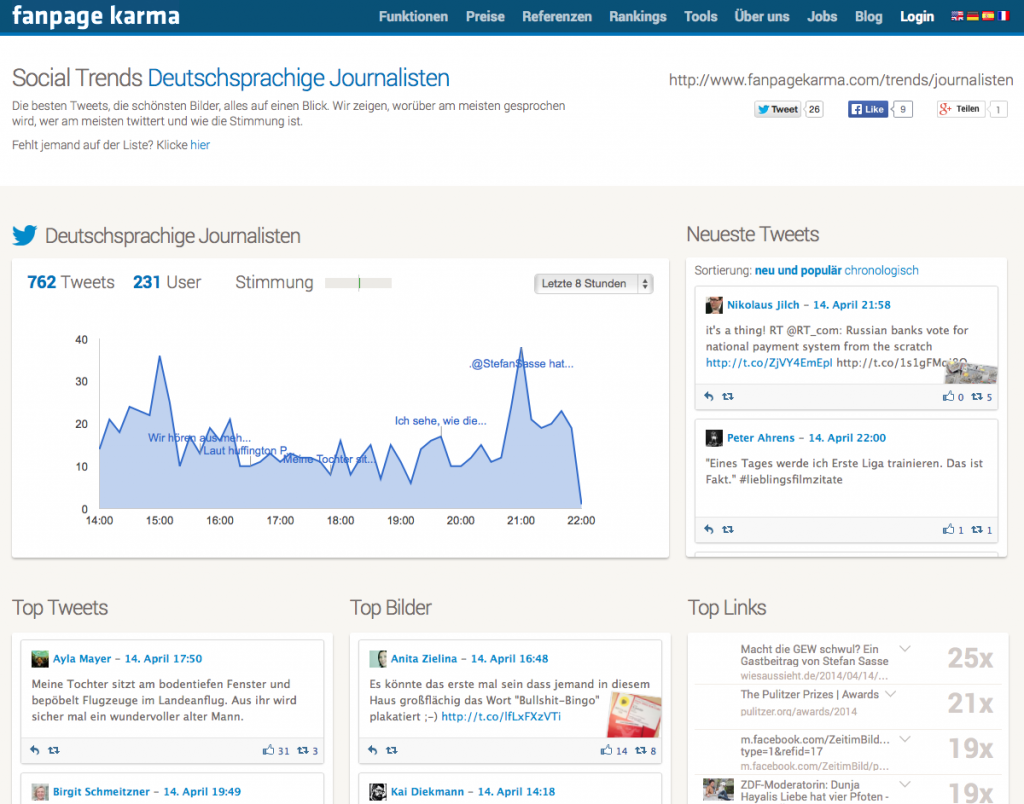The image size is (1024, 804).
Task: Select the English flag language icon
Action: 957,16
